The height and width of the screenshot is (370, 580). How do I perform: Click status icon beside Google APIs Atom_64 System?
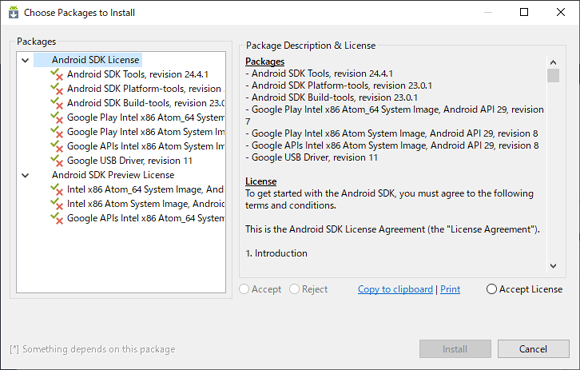click(57, 218)
